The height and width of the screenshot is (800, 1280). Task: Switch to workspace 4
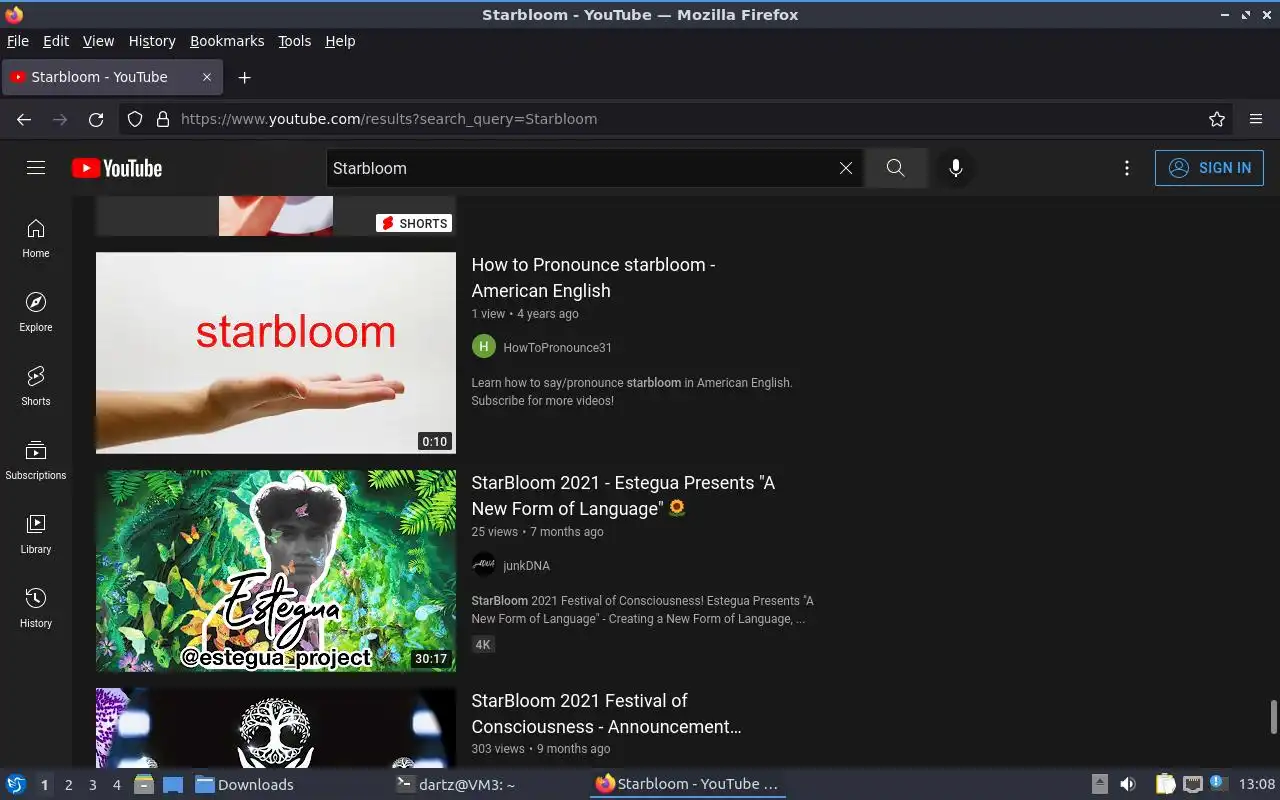coord(116,785)
